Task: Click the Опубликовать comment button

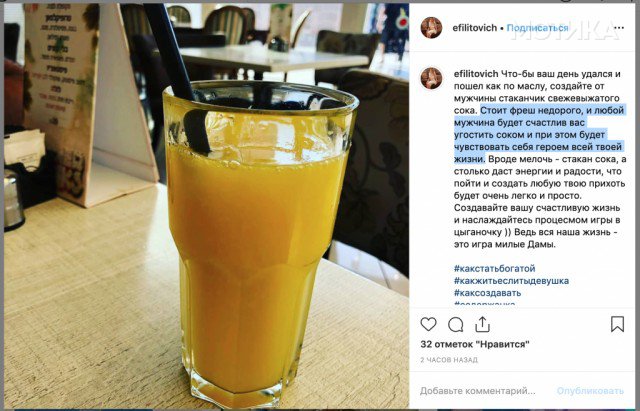Action: [x=590, y=391]
